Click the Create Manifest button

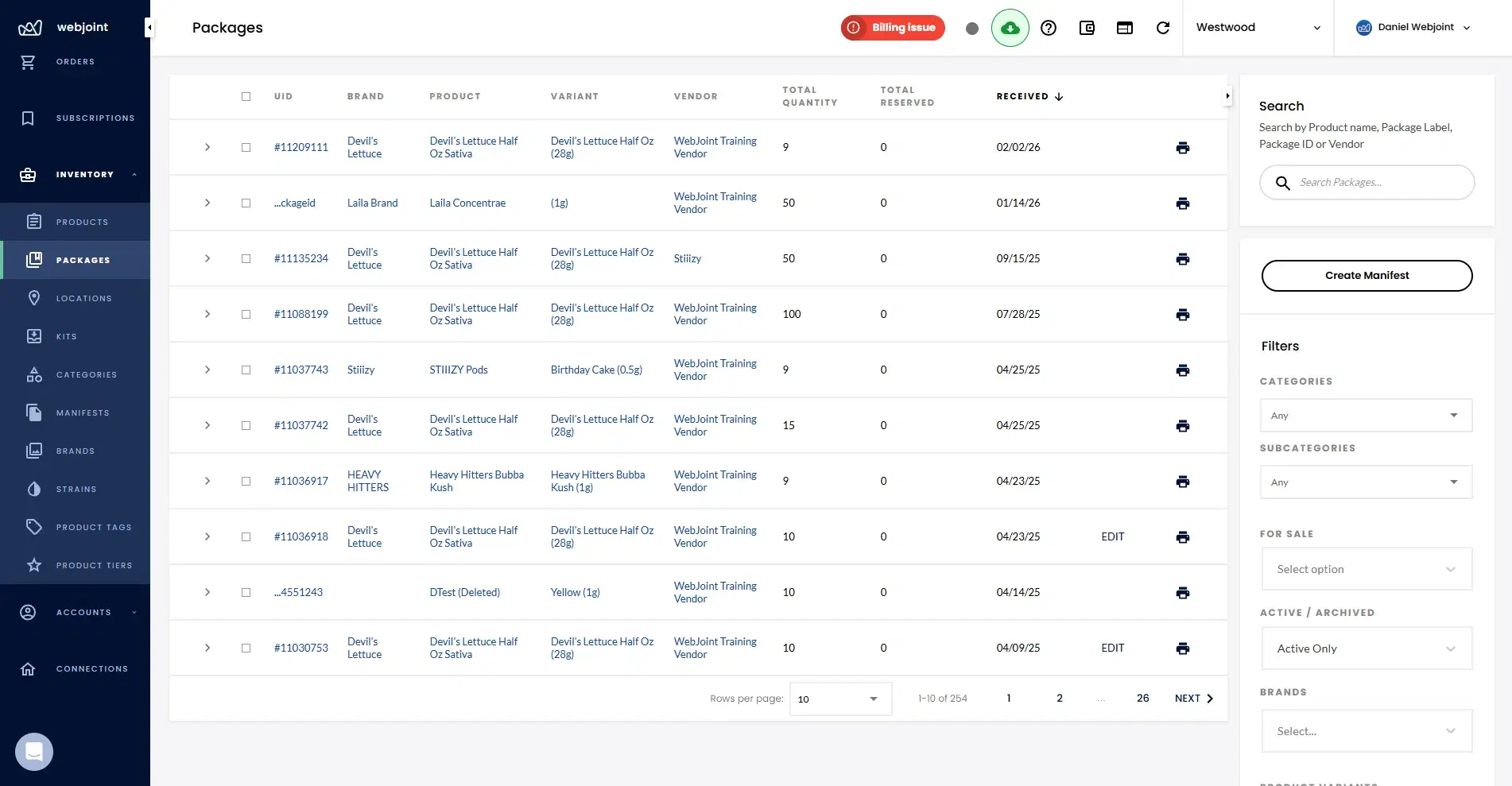[x=1367, y=275]
